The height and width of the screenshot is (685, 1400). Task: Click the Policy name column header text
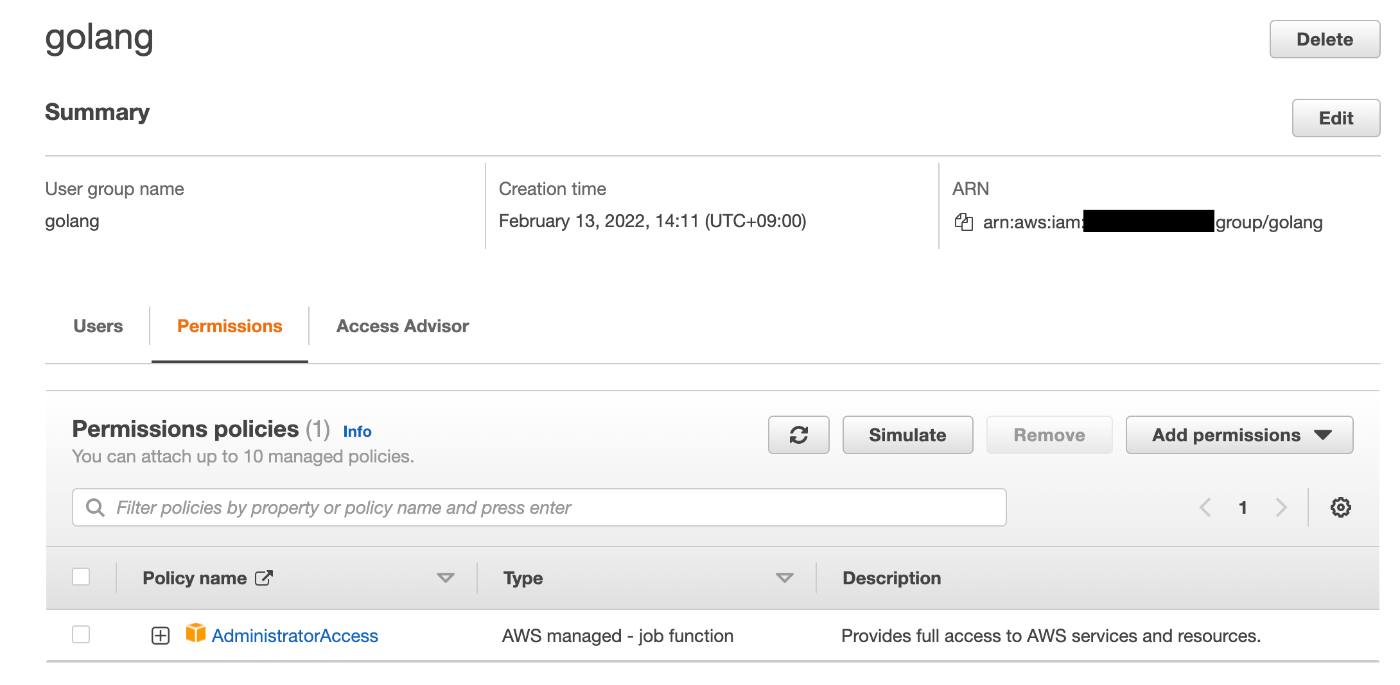pyautogui.click(x=195, y=578)
